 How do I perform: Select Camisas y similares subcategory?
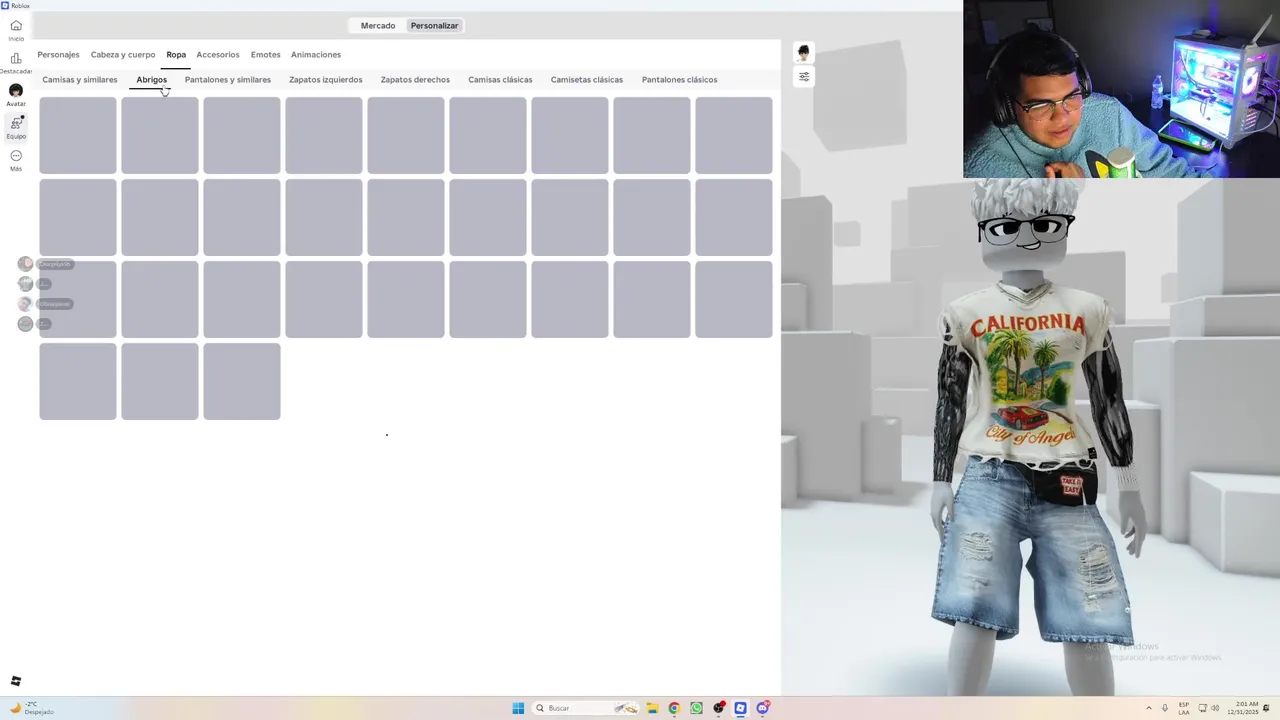pos(80,80)
